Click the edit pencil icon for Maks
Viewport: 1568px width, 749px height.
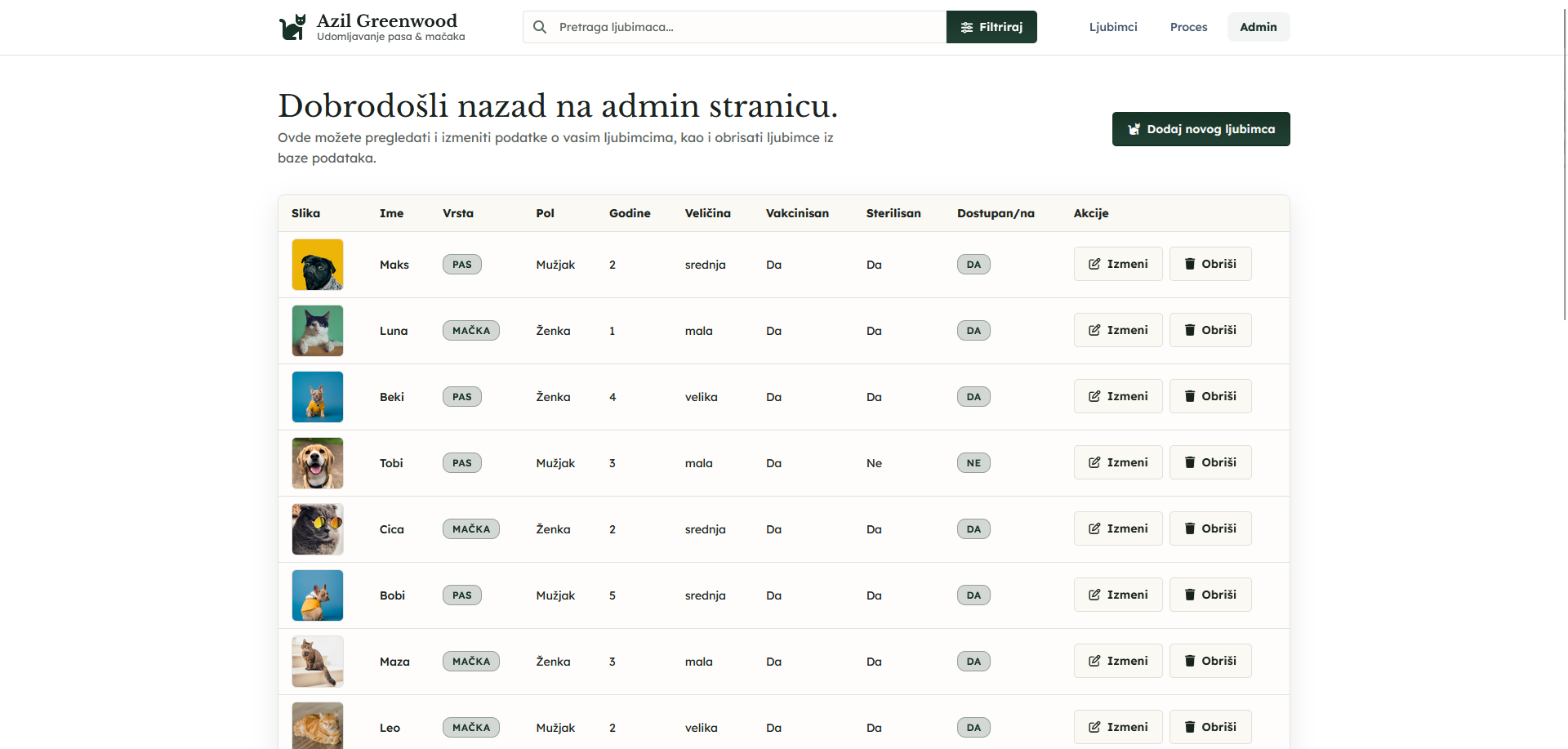pyautogui.click(x=1094, y=264)
